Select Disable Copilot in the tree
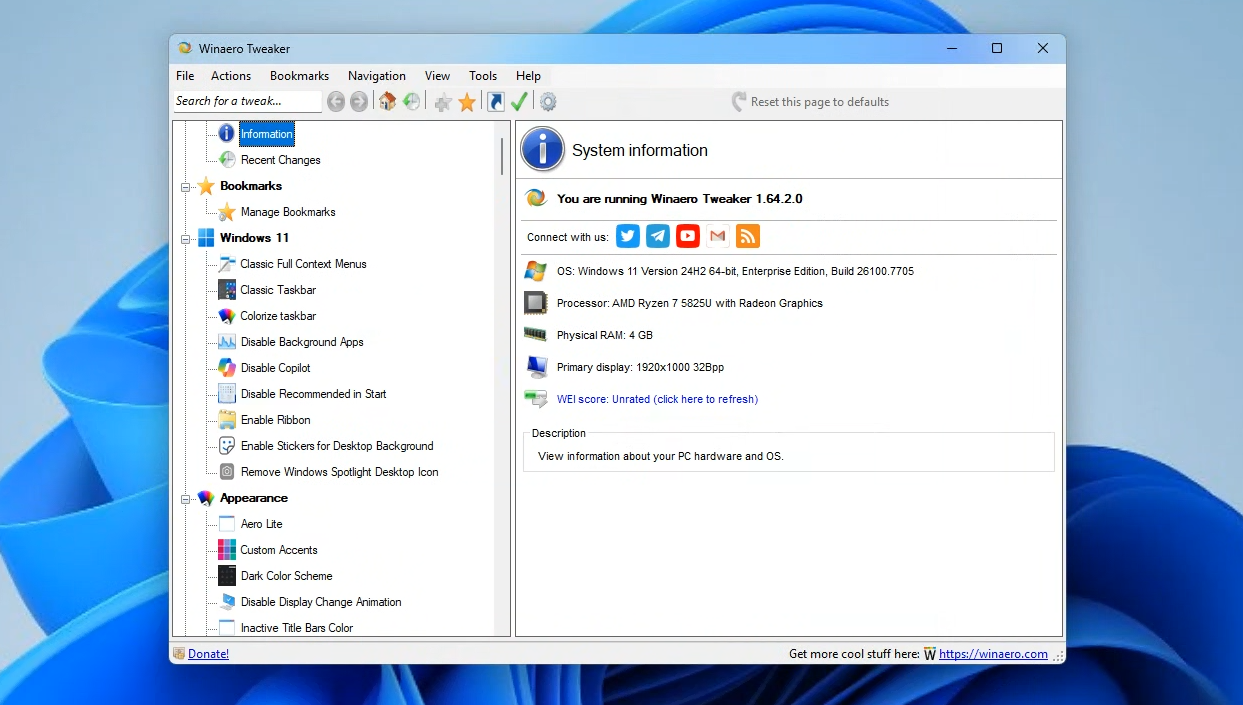Viewport: 1243px width, 705px height. (275, 368)
